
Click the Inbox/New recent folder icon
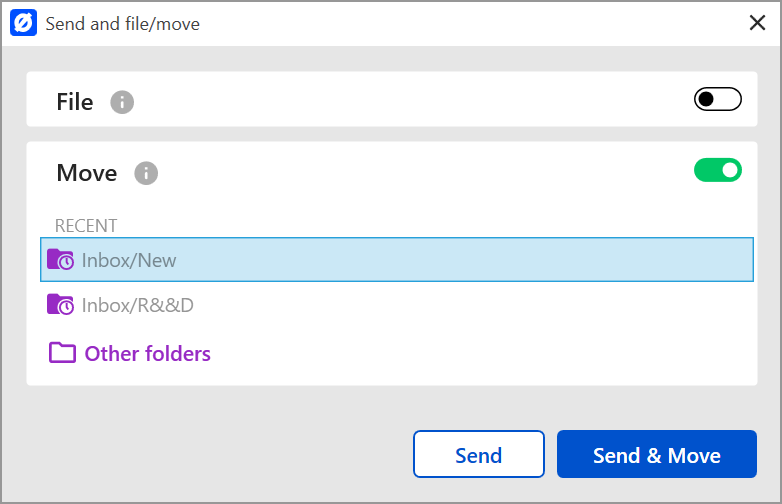(x=60, y=260)
